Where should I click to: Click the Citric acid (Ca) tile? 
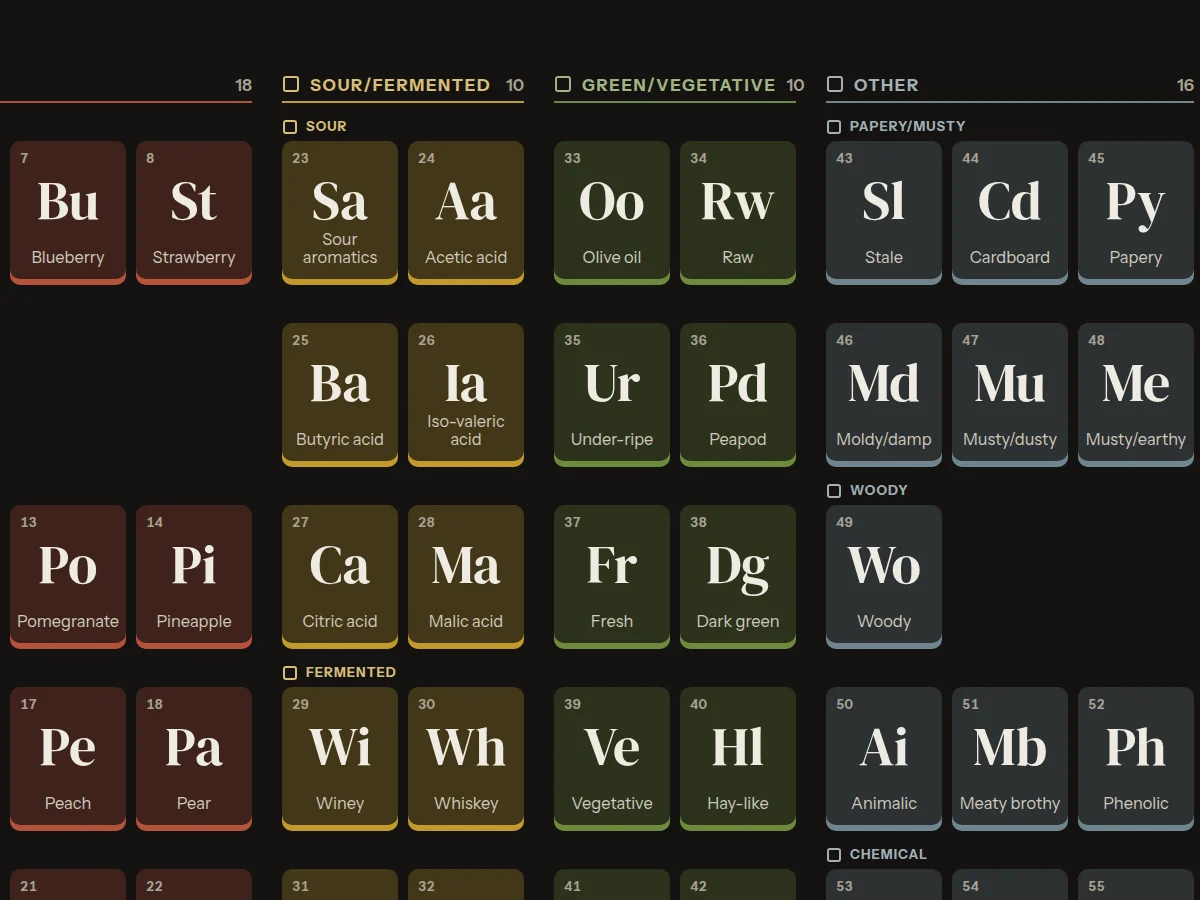[340, 577]
